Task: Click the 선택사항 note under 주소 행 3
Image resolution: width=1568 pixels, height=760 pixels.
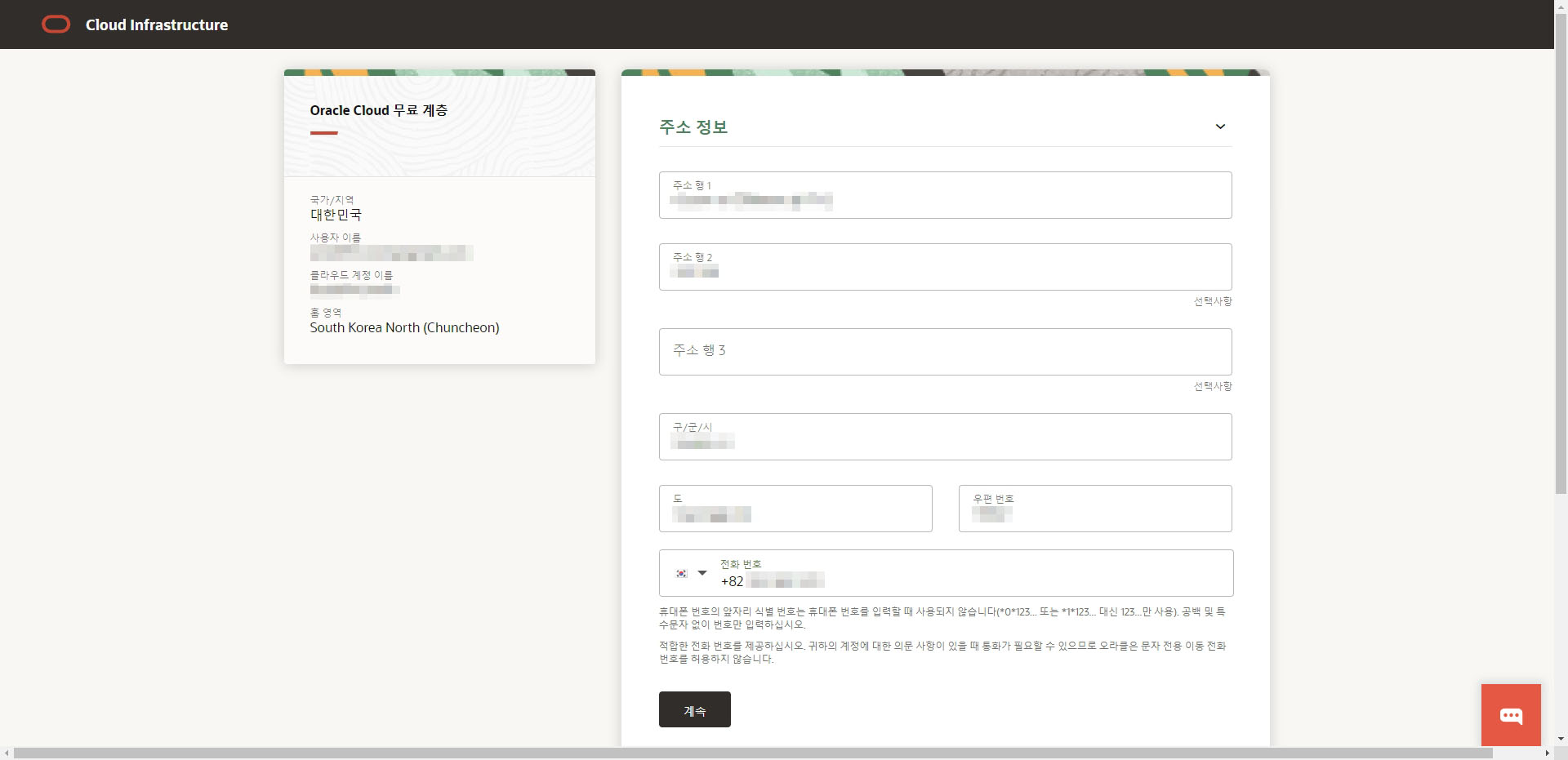Action: tap(1213, 386)
